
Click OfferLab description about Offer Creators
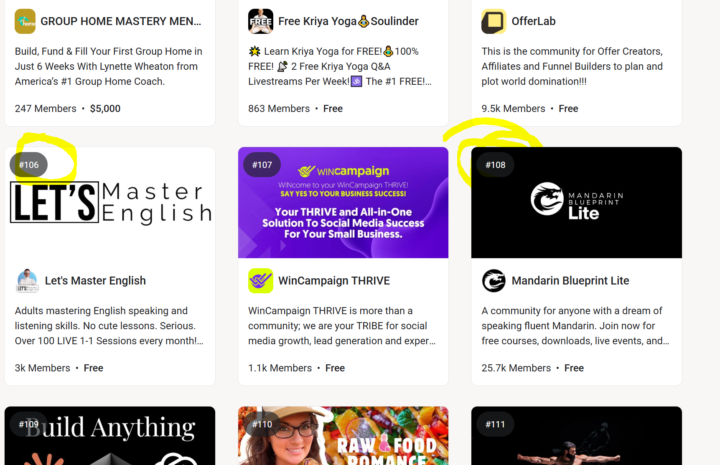[x=572, y=67]
